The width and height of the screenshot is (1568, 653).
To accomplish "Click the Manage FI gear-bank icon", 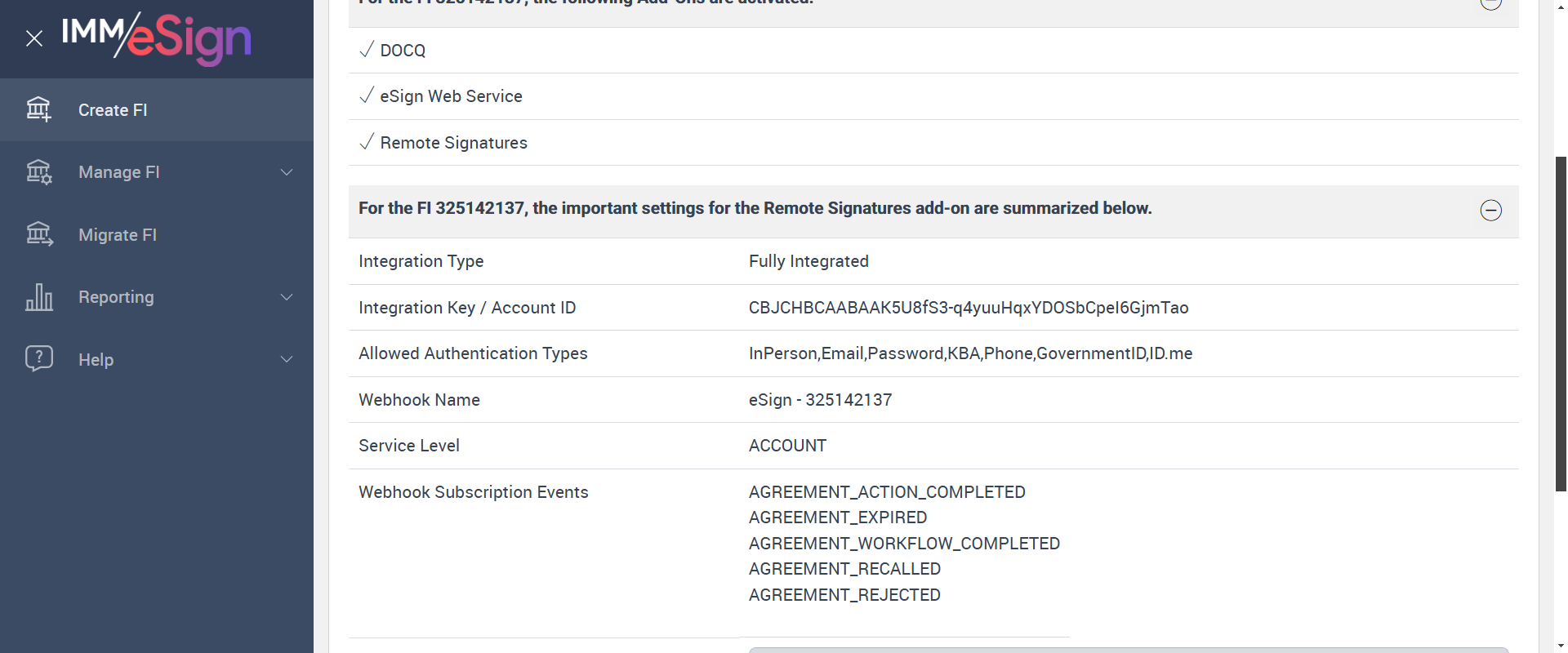I will pyautogui.click(x=38, y=172).
